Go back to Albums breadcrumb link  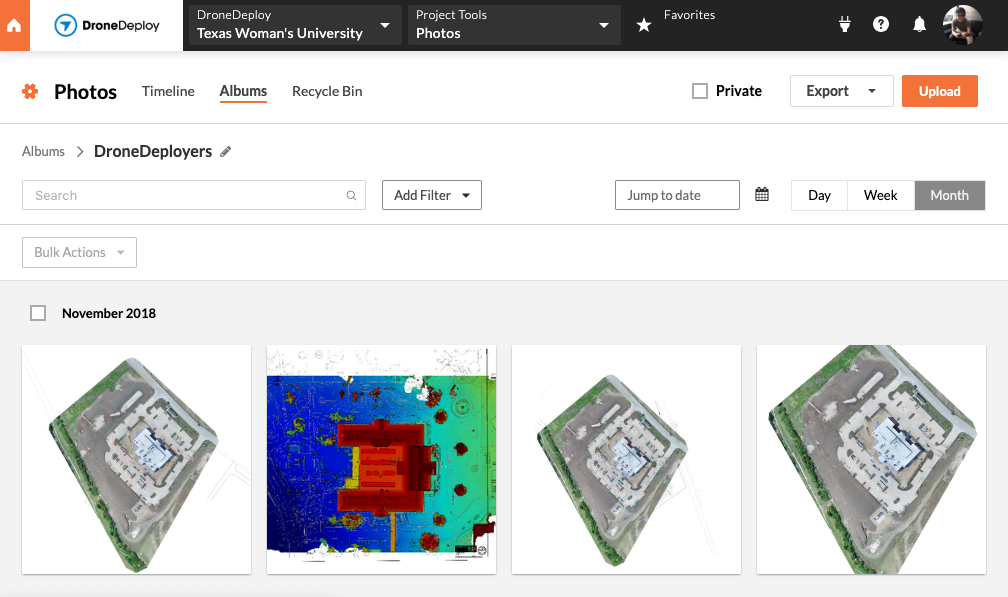43,152
